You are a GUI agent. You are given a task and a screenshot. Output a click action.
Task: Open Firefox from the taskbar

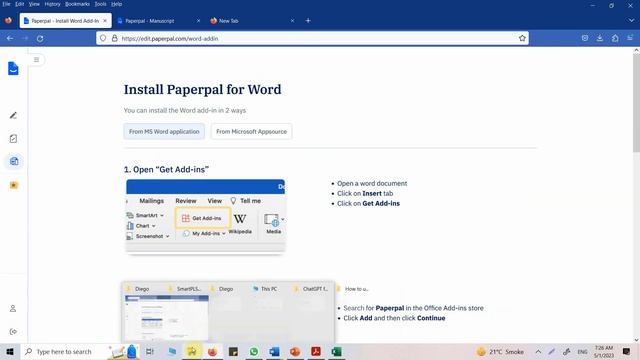click(212, 351)
